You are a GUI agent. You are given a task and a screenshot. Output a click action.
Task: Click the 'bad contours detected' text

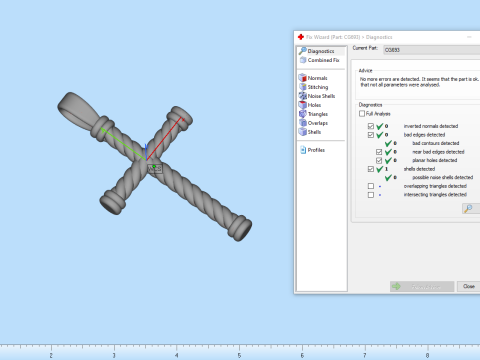(x=436, y=143)
